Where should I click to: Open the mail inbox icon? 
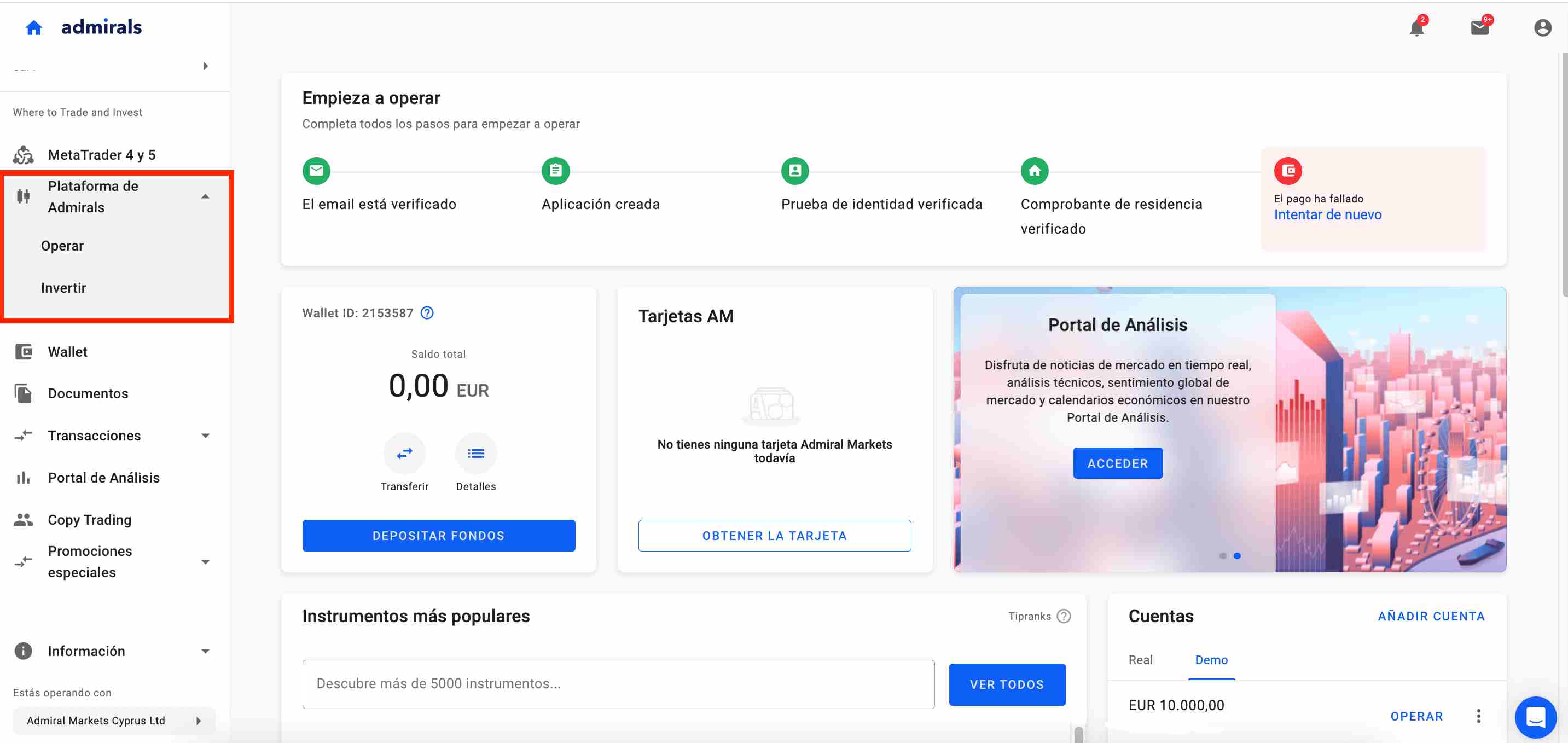pos(1480,28)
